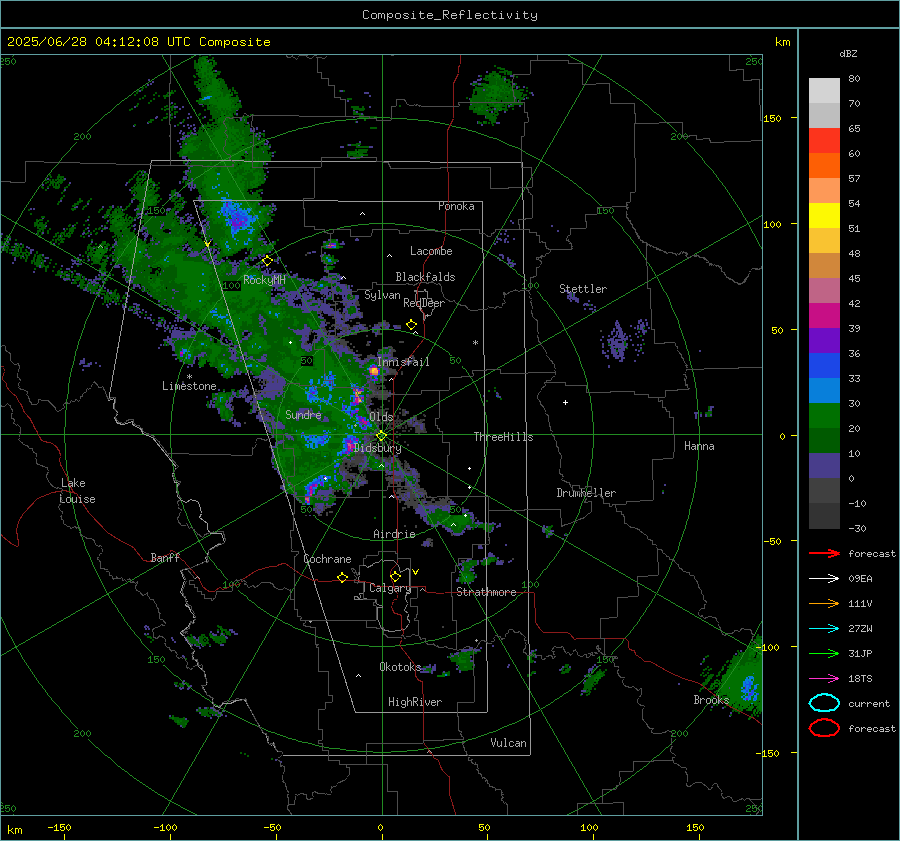Click the green 31JP arrow in legend

coord(824,653)
